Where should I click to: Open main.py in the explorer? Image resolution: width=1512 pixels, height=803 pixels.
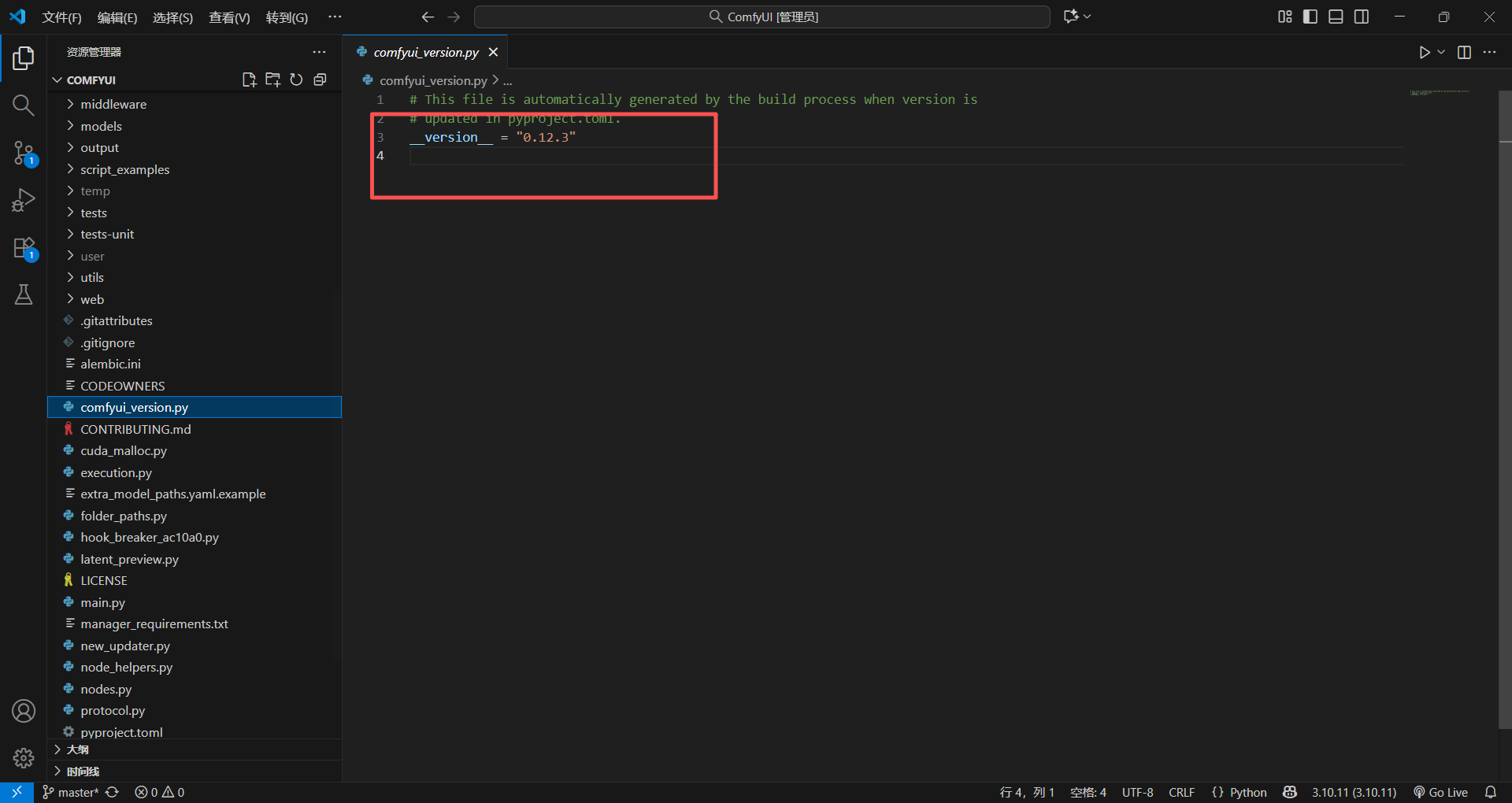pyautogui.click(x=195, y=602)
